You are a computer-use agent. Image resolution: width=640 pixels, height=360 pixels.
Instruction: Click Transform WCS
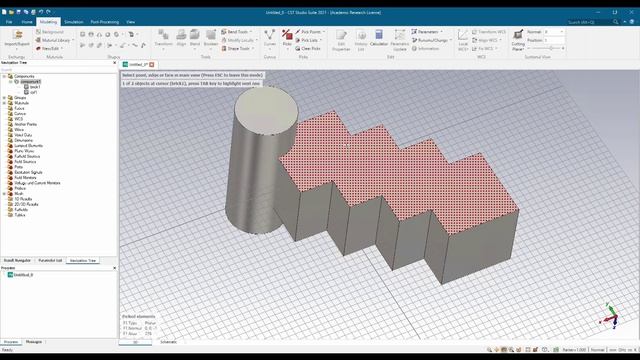(x=489, y=32)
